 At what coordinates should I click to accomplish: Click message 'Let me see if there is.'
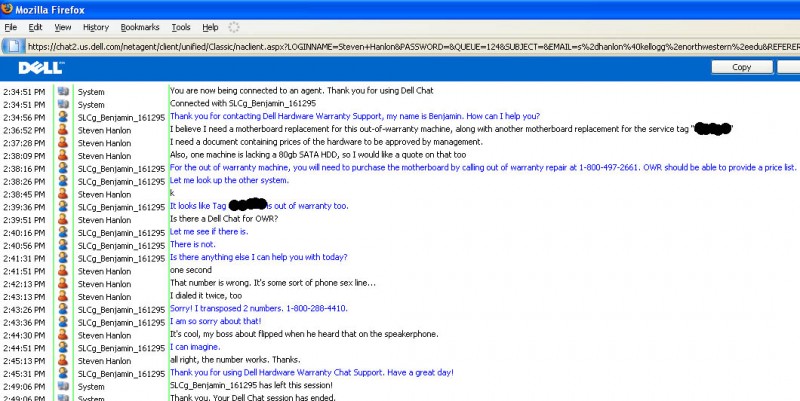[x=209, y=232]
